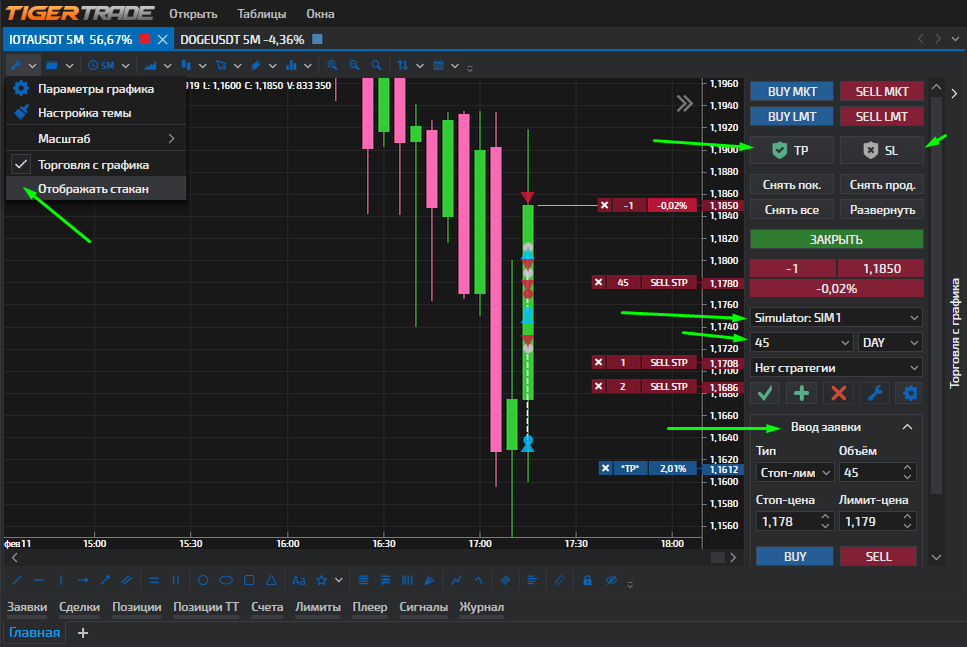Screen dimensions: 967x647
Task: Open the DAY time-in-force dropdown
Action: click(x=890, y=342)
